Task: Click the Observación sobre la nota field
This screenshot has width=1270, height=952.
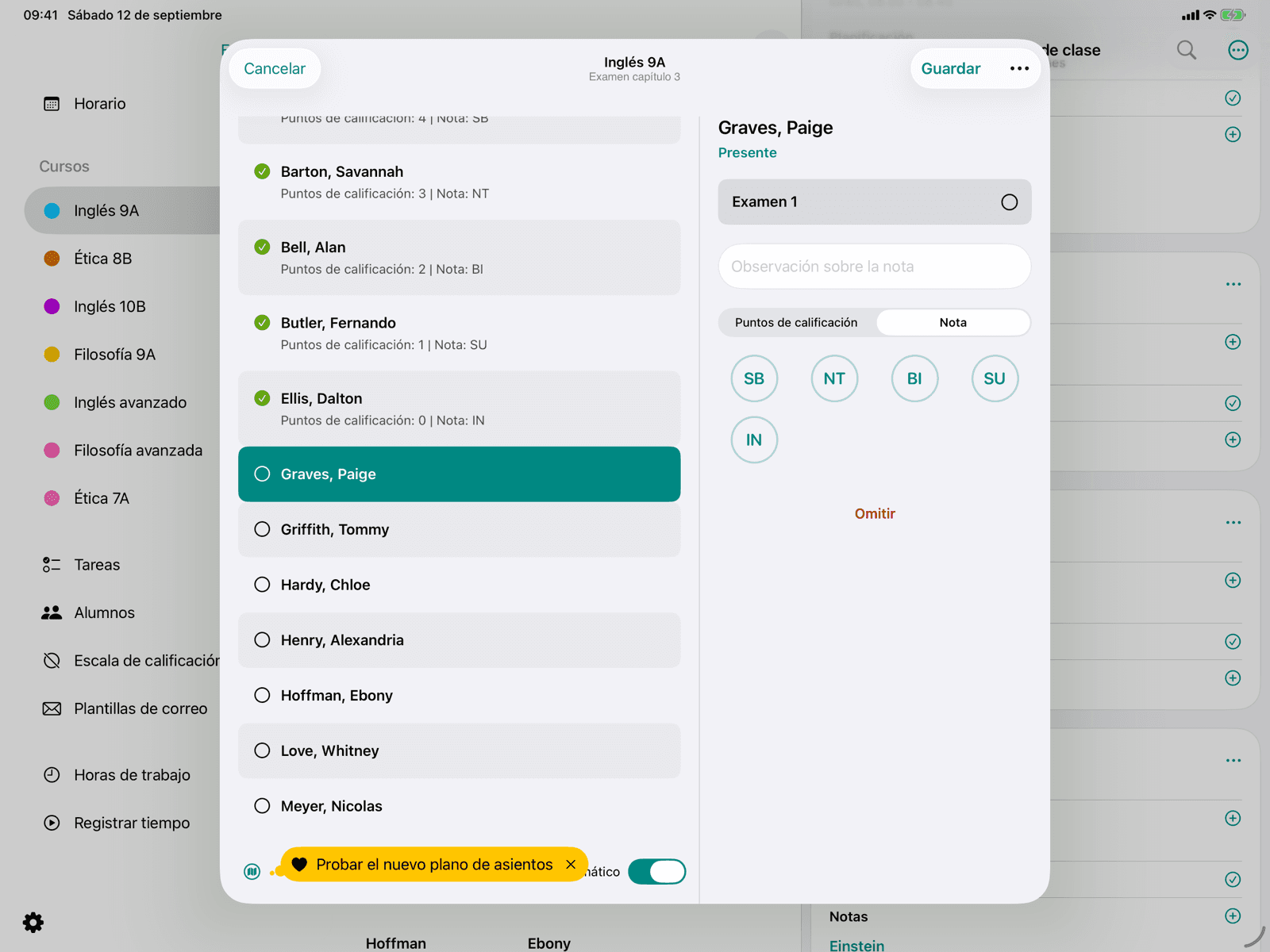Action: [x=875, y=267]
